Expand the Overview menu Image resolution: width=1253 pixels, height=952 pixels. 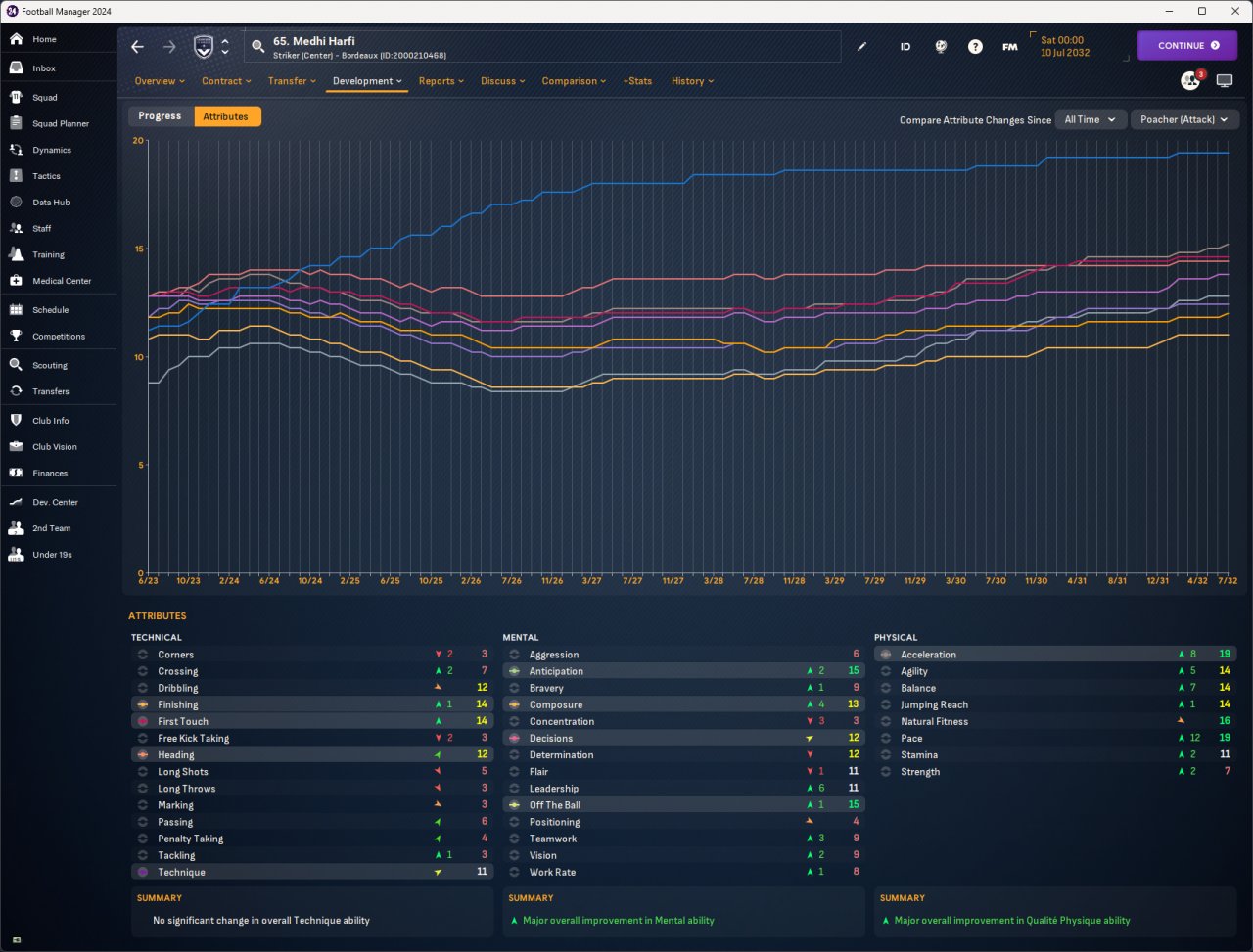[x=160, y=81]
